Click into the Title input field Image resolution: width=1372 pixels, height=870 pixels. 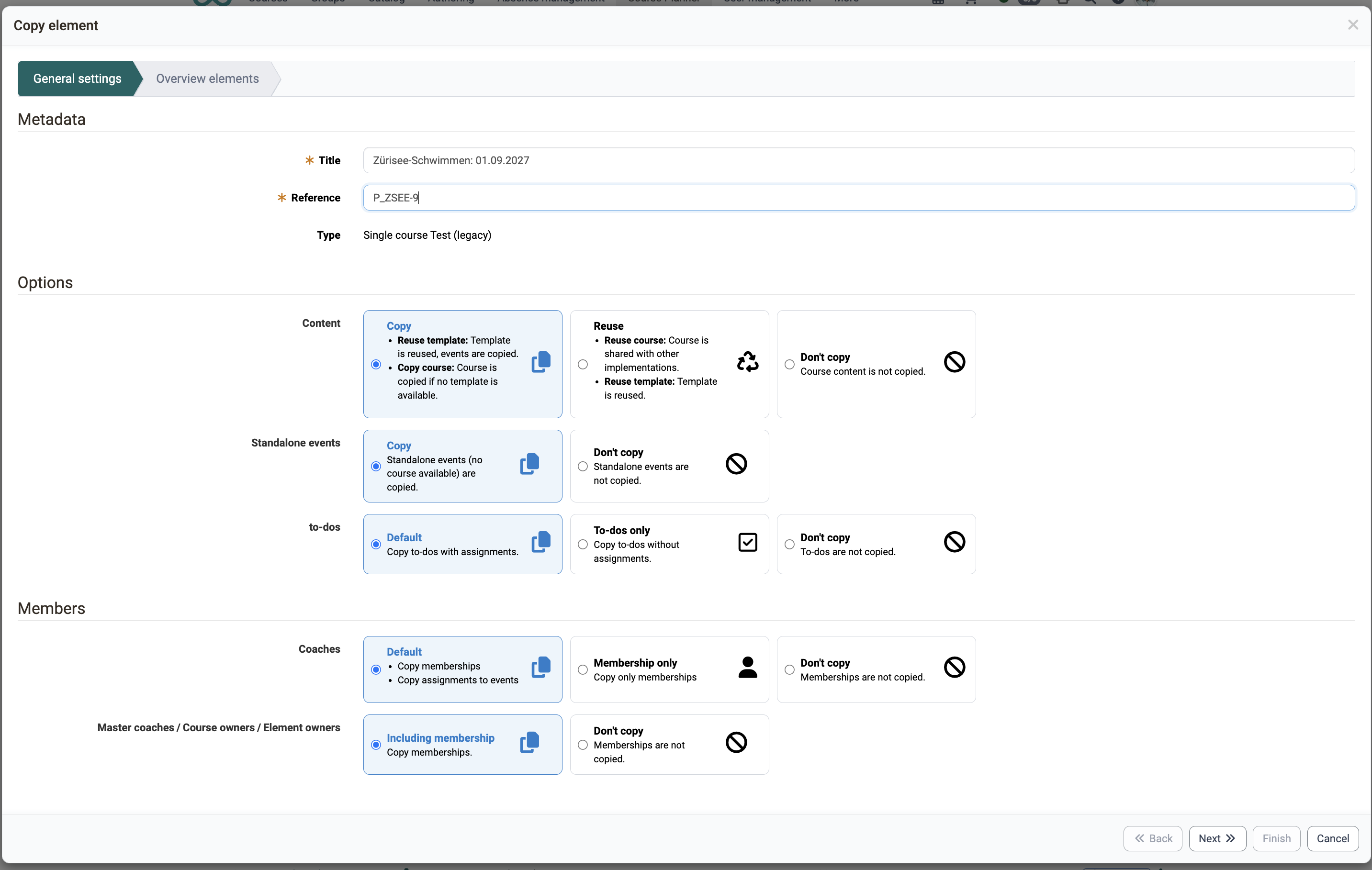point(859,160)
